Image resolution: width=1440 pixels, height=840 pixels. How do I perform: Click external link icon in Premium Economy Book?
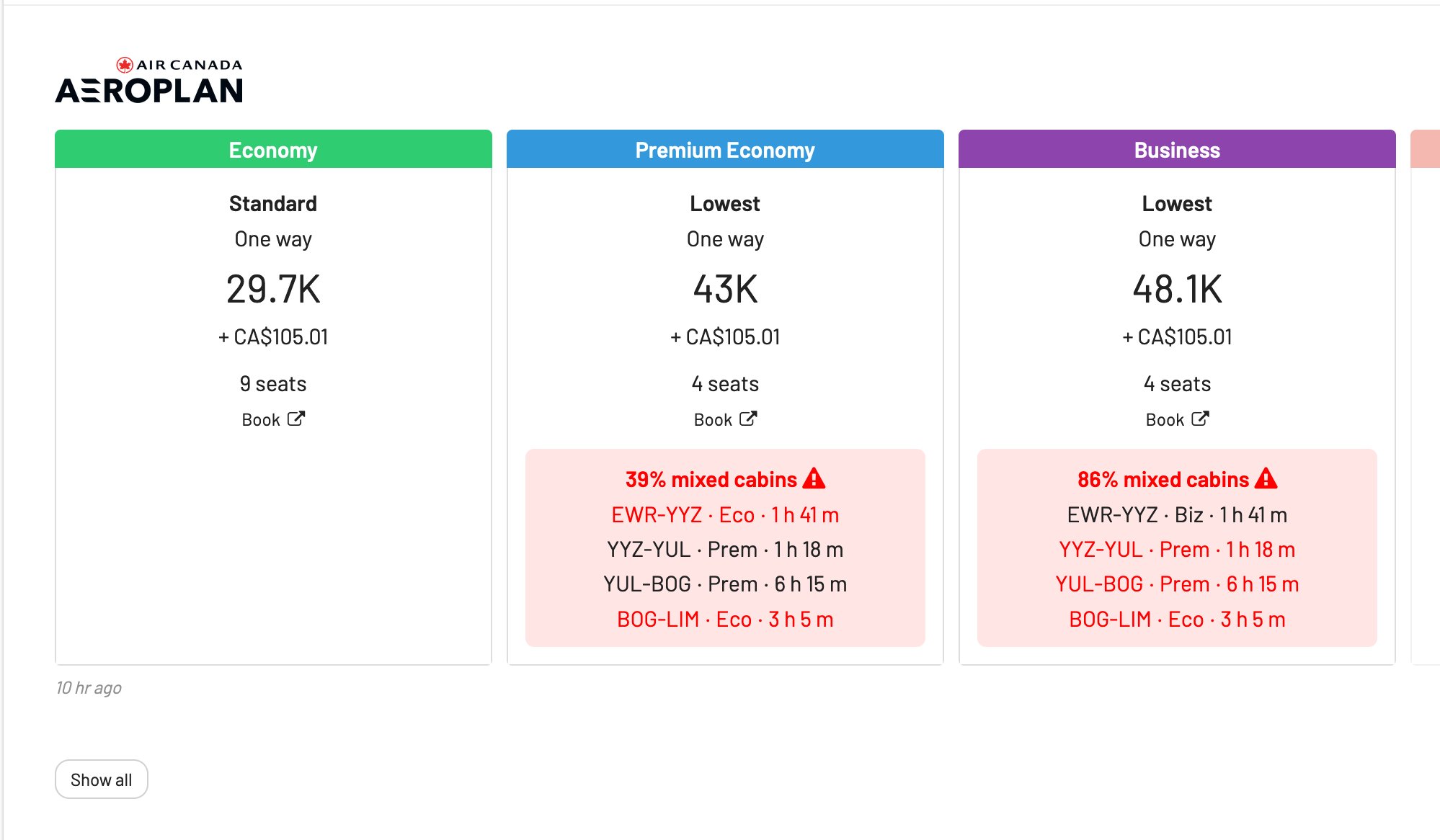(748, 419)
